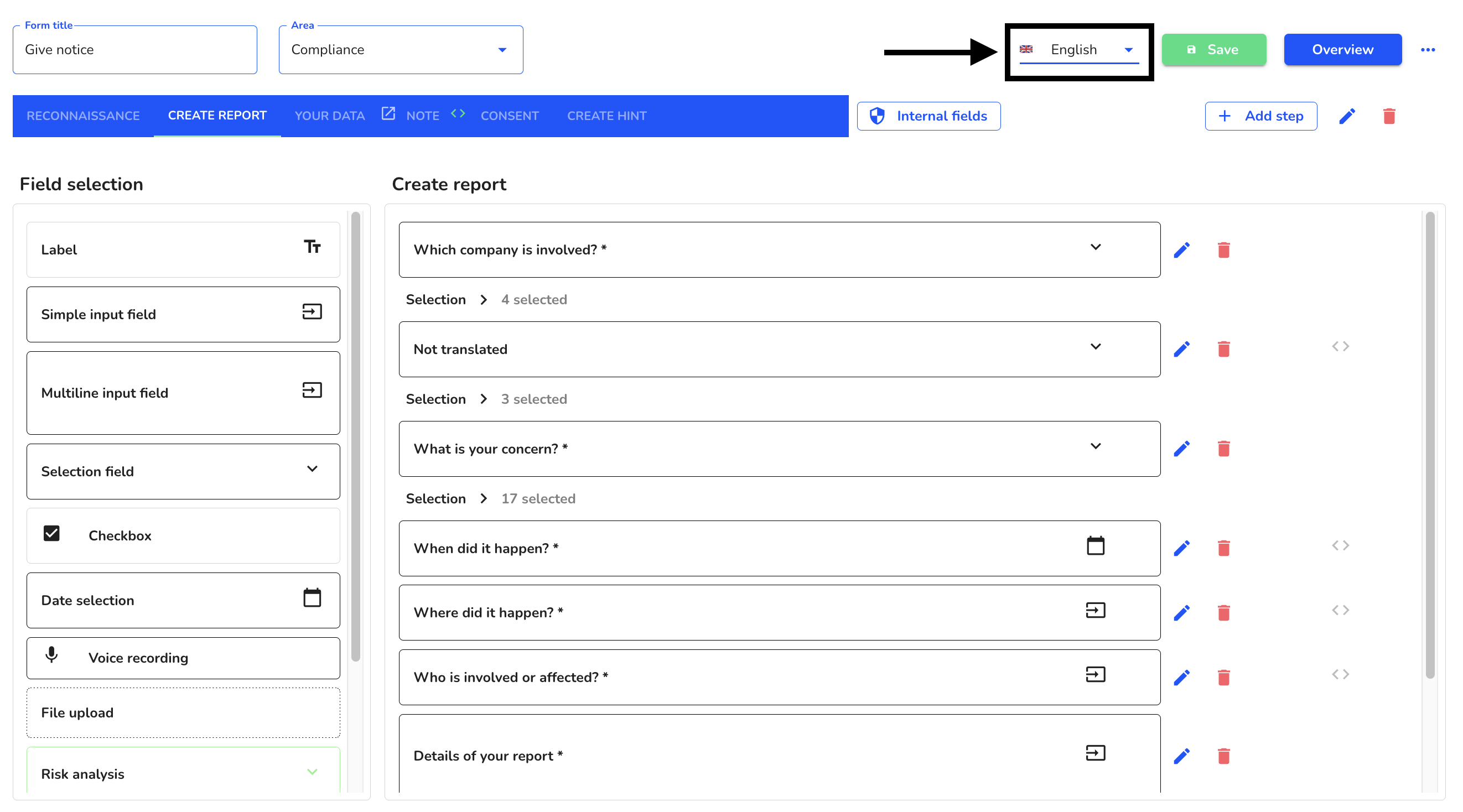The width and height of the screenshot is (1463, 812).
Task: Delete the 'Who is involved or affected?' field
Action: click(1223, 678)
